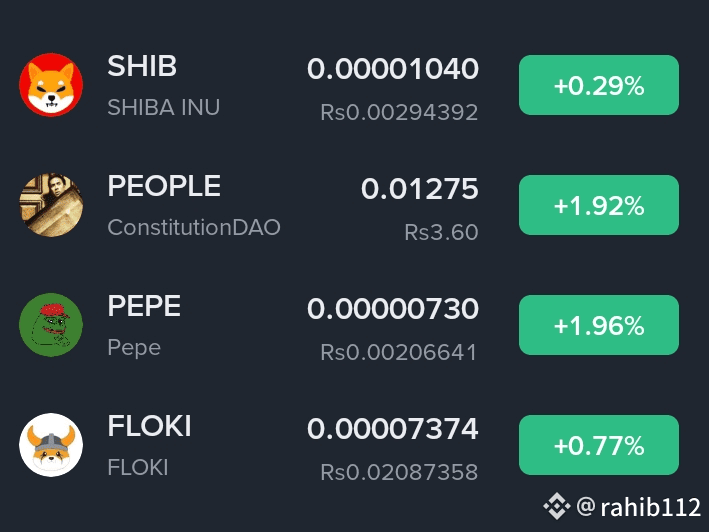Screen dimensions: 709x532
Task: Select the PEPE price 0.00000730
Action: tap(392, 309)
